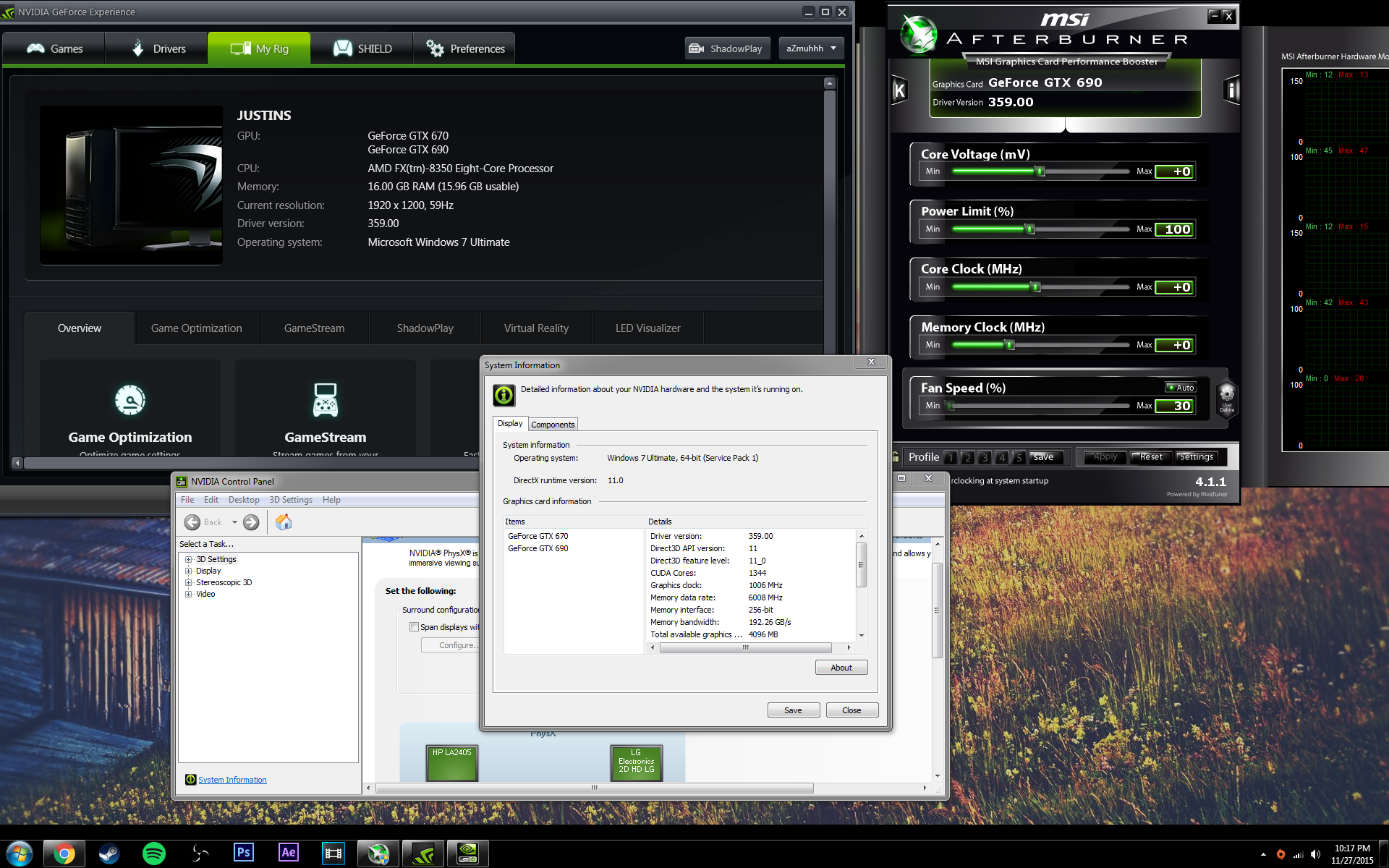Open Photoshop from the taskbar
Viewport: 1389px width, 868px height.
tap(244, 853)
